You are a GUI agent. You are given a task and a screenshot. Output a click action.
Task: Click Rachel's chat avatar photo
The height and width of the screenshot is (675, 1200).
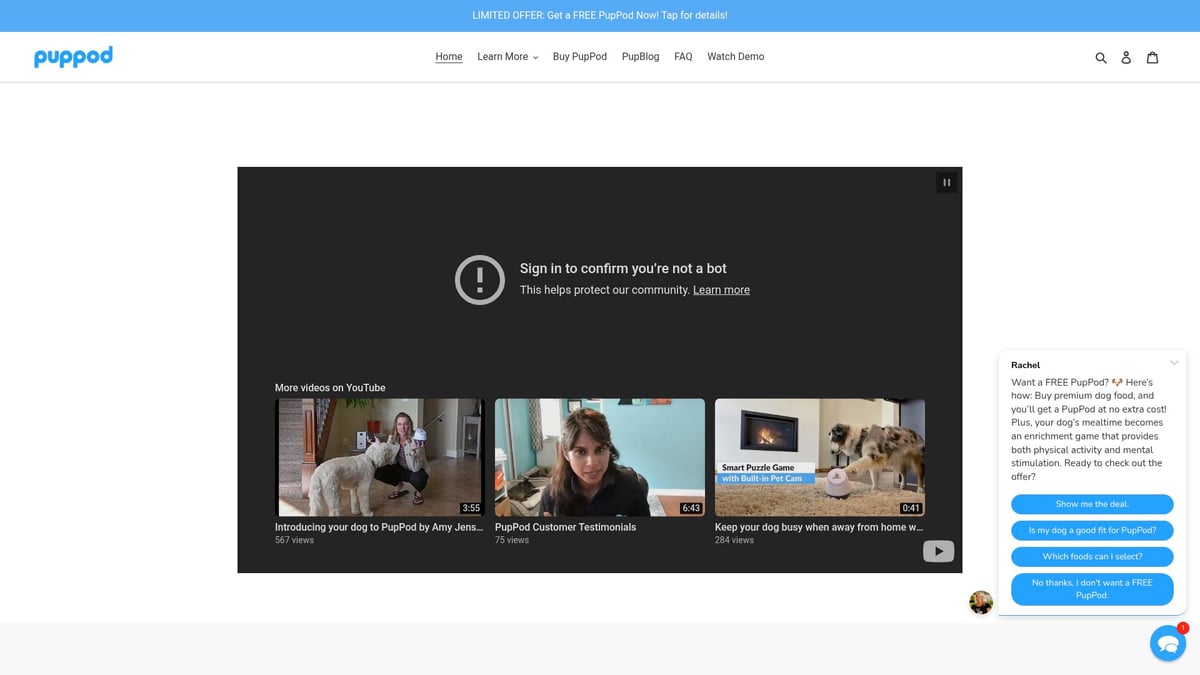click(x=981, y=602)
